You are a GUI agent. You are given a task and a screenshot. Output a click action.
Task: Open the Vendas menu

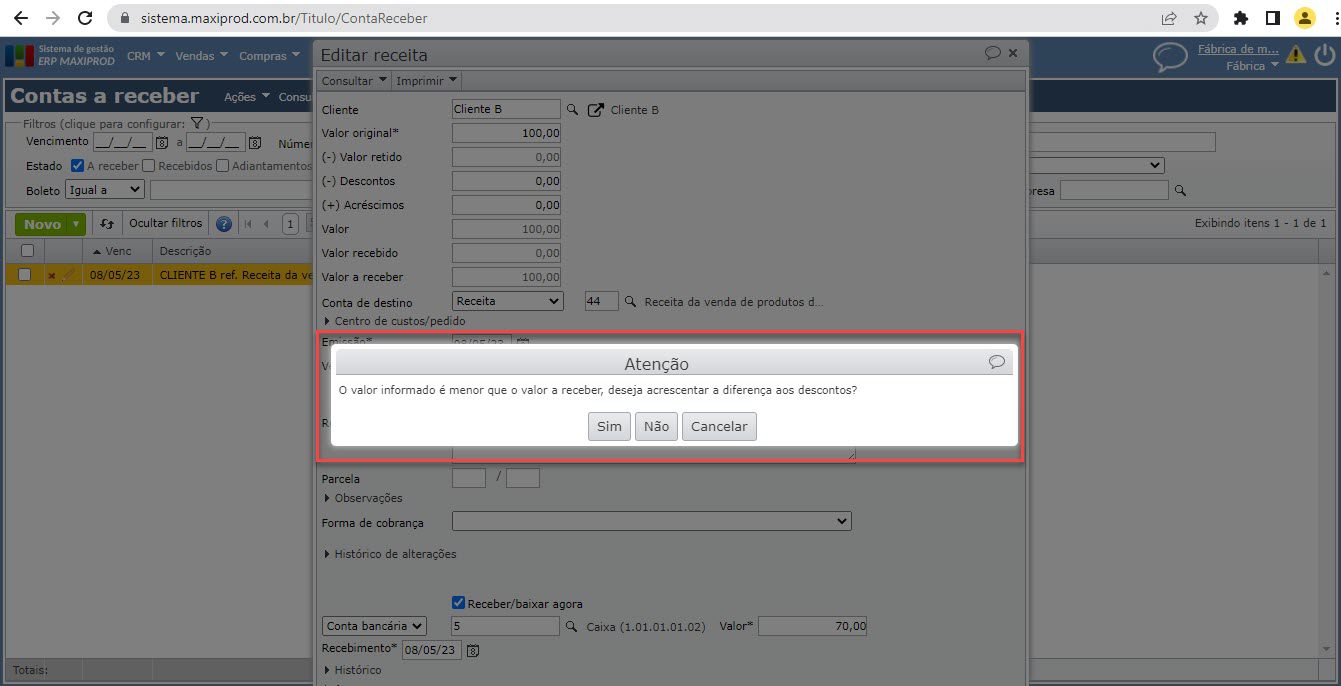[201, 56]
